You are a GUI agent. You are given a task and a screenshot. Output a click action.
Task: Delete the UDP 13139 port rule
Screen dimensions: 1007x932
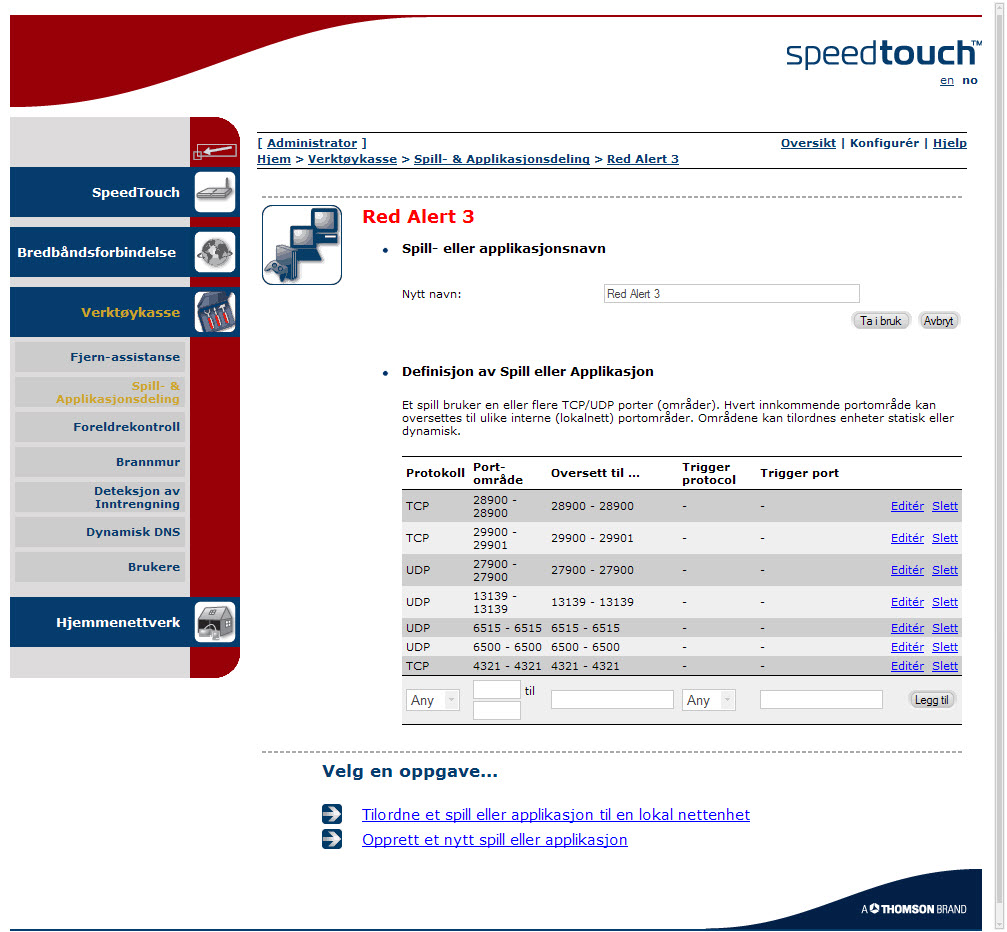click(x=945, y=602)
